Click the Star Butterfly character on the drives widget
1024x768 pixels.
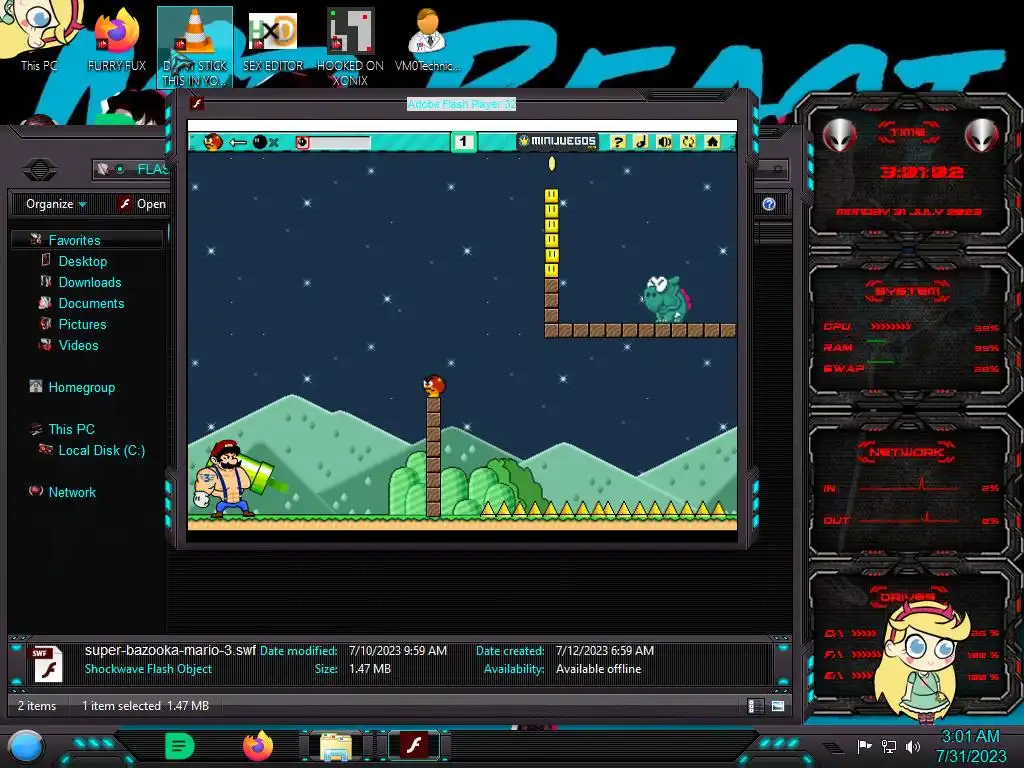click(924, 663)
